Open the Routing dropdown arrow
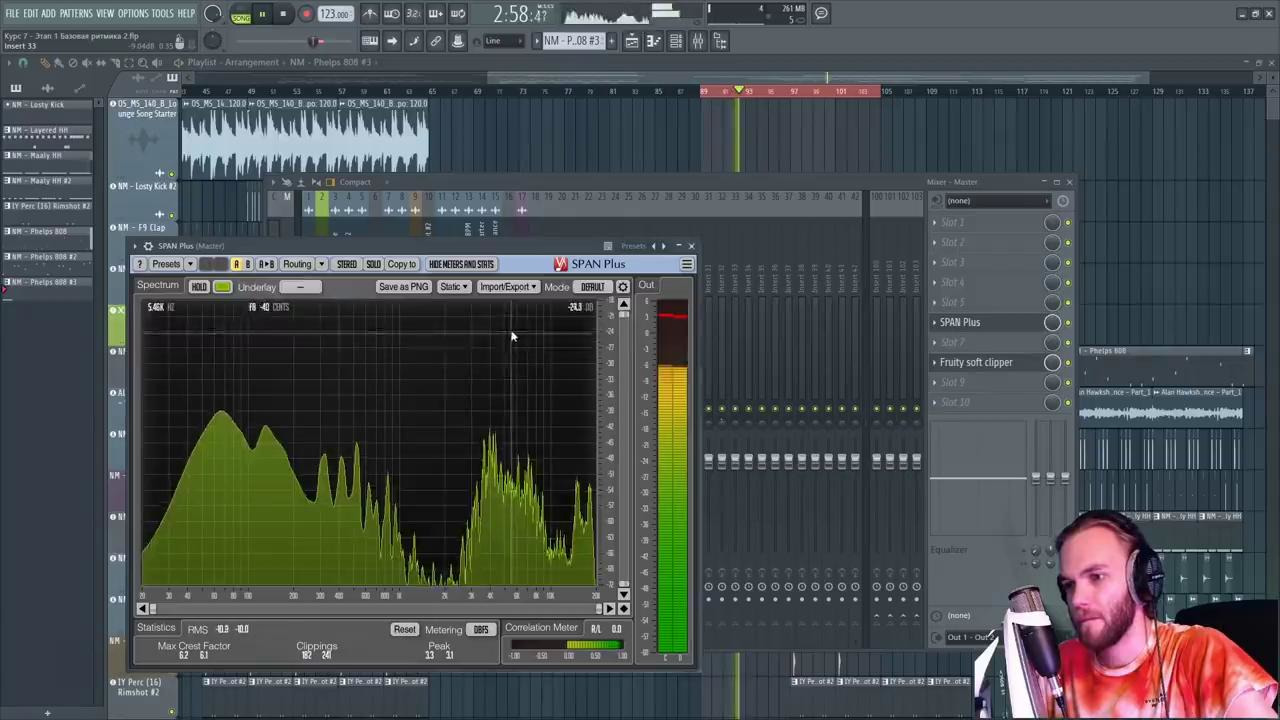The height and width of the screenshot is (720, 1280). pos(321,264)
